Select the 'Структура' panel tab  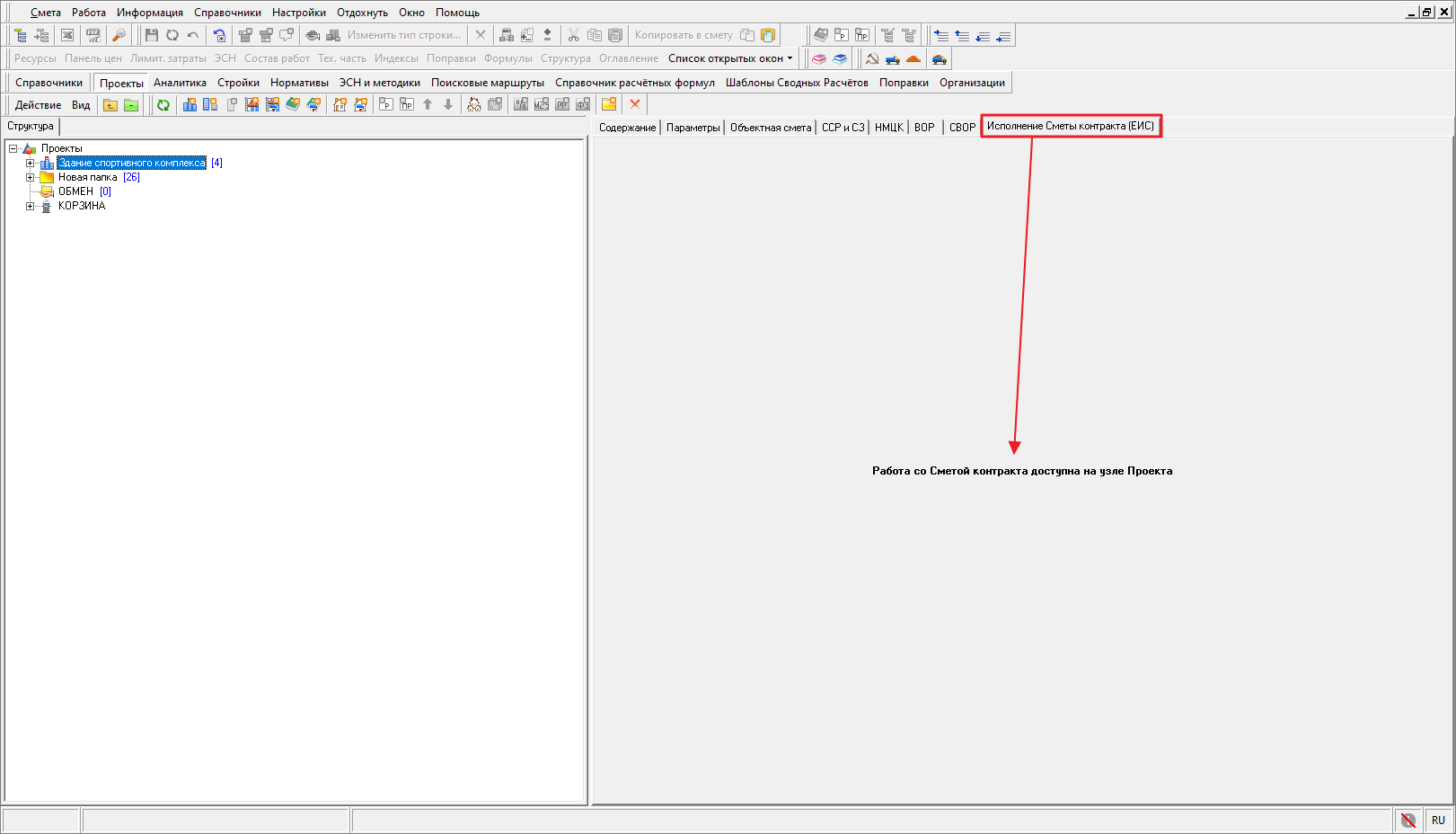coord(31,127)
